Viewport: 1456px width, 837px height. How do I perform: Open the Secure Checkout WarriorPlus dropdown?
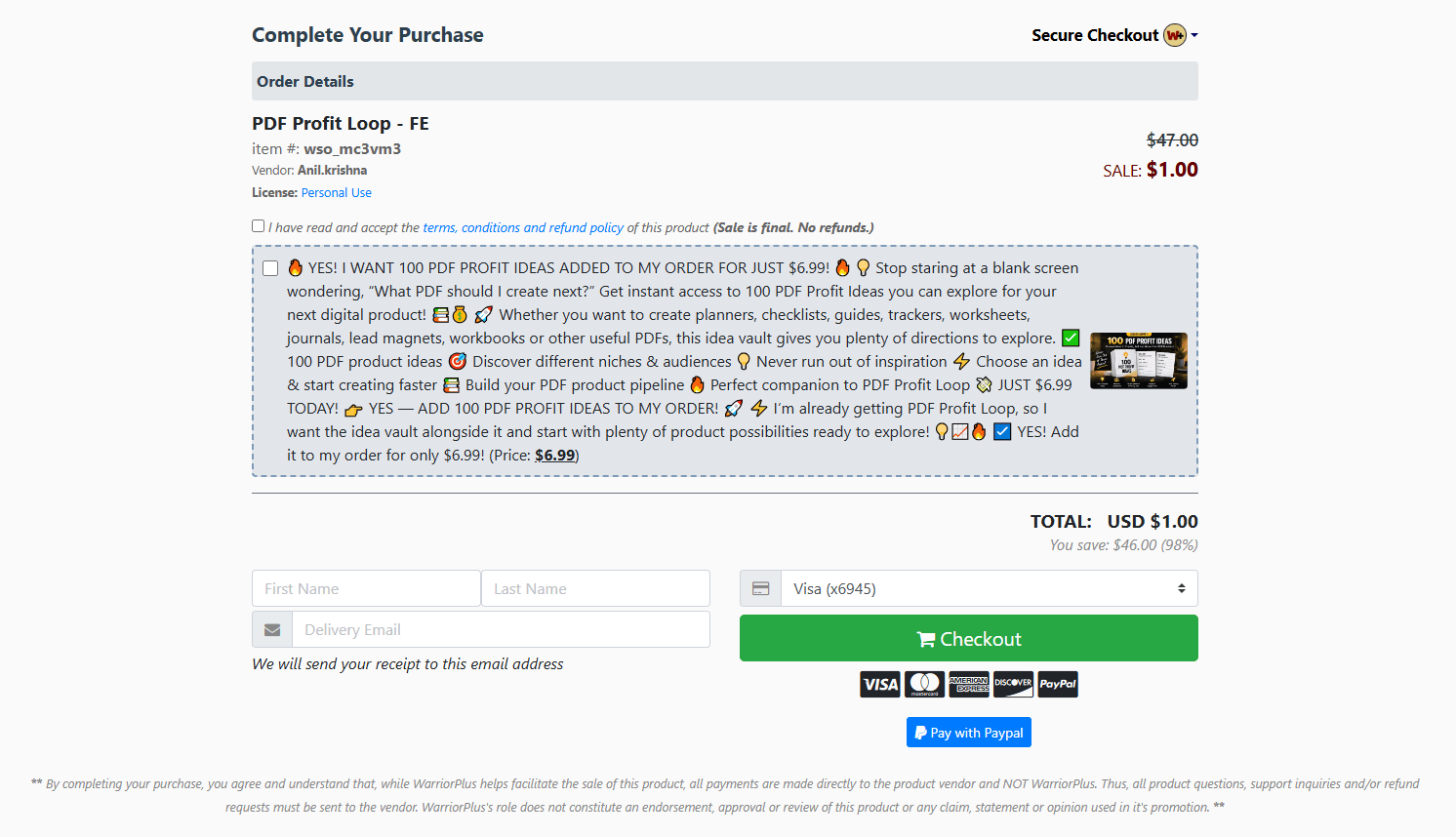click(x=1114, y=35)
